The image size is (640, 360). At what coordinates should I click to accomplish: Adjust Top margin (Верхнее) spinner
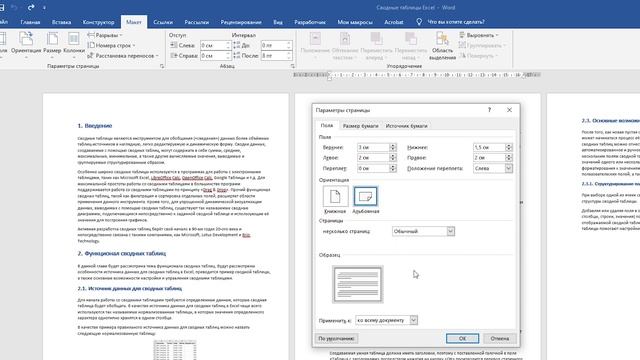click(x=393, y=147)
